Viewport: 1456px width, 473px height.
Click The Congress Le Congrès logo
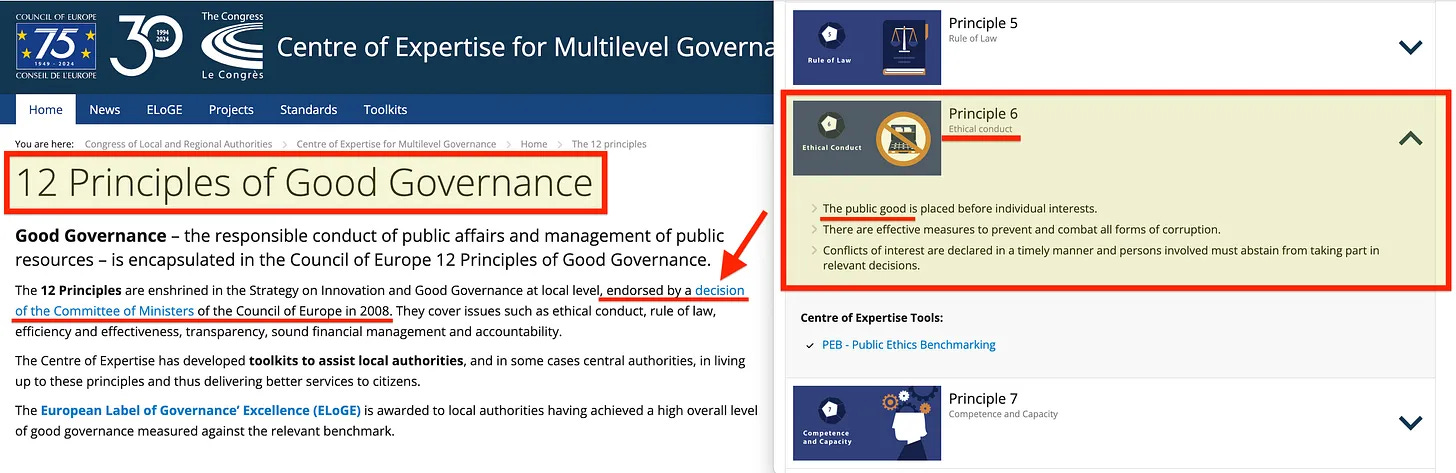point(232,46)
